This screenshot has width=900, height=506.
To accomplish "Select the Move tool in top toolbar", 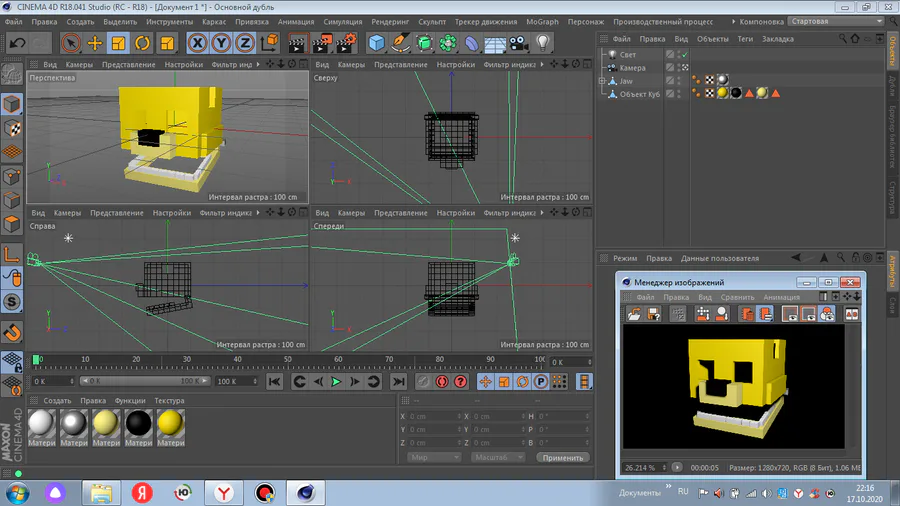I will tap(95, 43).
